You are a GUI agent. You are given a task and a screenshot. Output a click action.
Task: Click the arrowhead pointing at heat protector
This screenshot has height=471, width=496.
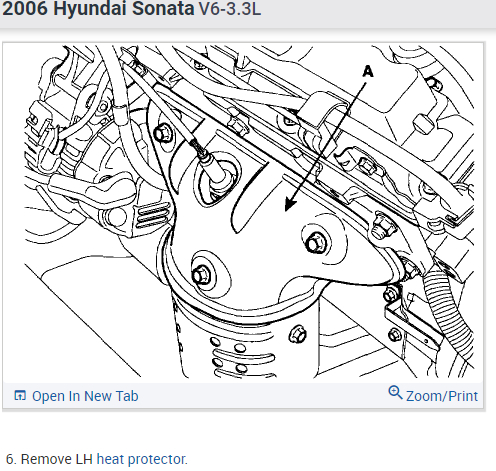(290, 204)
